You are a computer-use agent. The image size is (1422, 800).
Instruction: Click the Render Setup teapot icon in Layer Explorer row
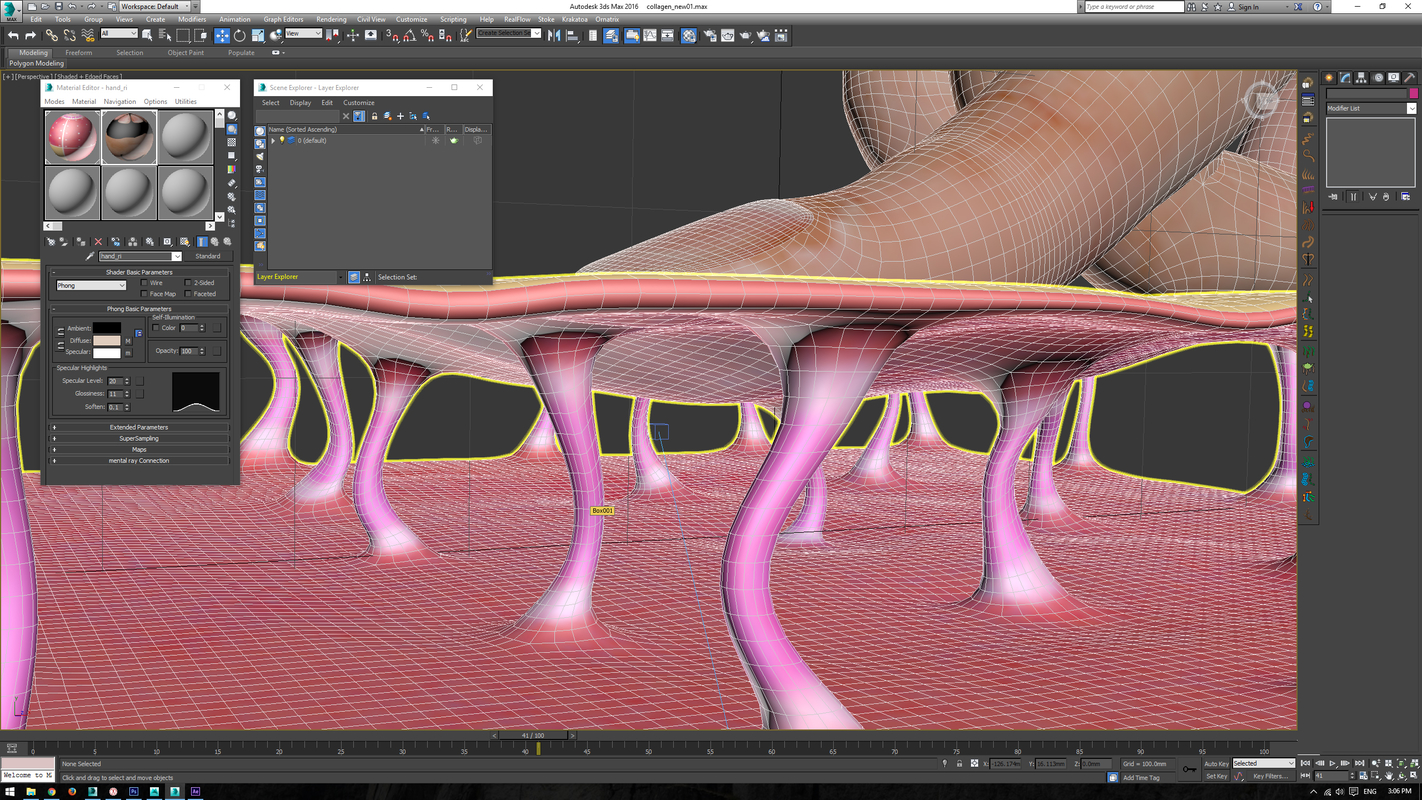(453, 141)
